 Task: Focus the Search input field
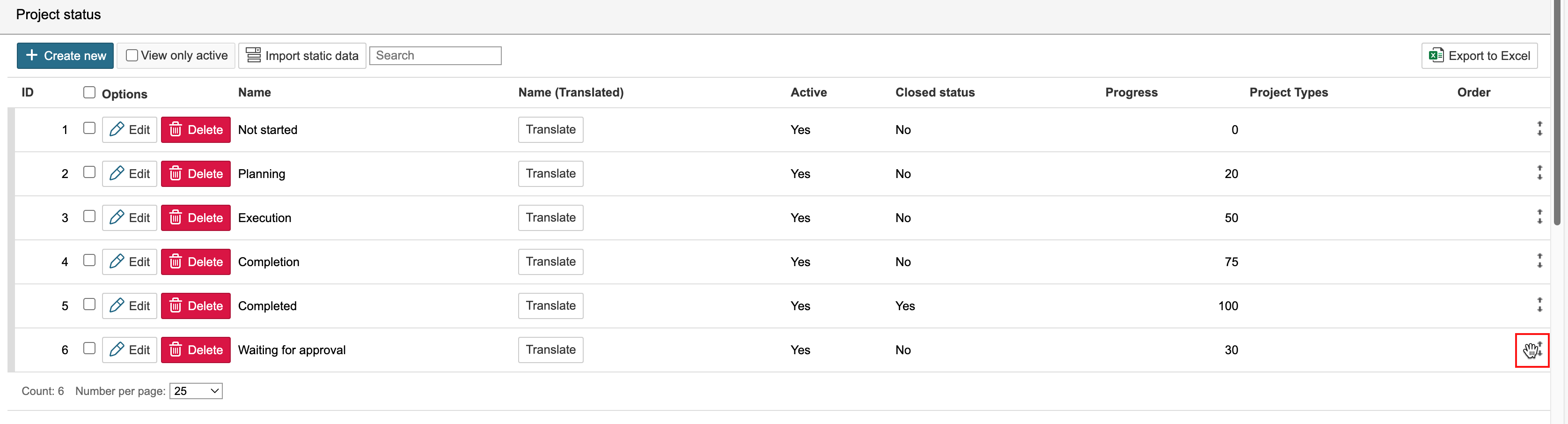[x=435, y=55]
